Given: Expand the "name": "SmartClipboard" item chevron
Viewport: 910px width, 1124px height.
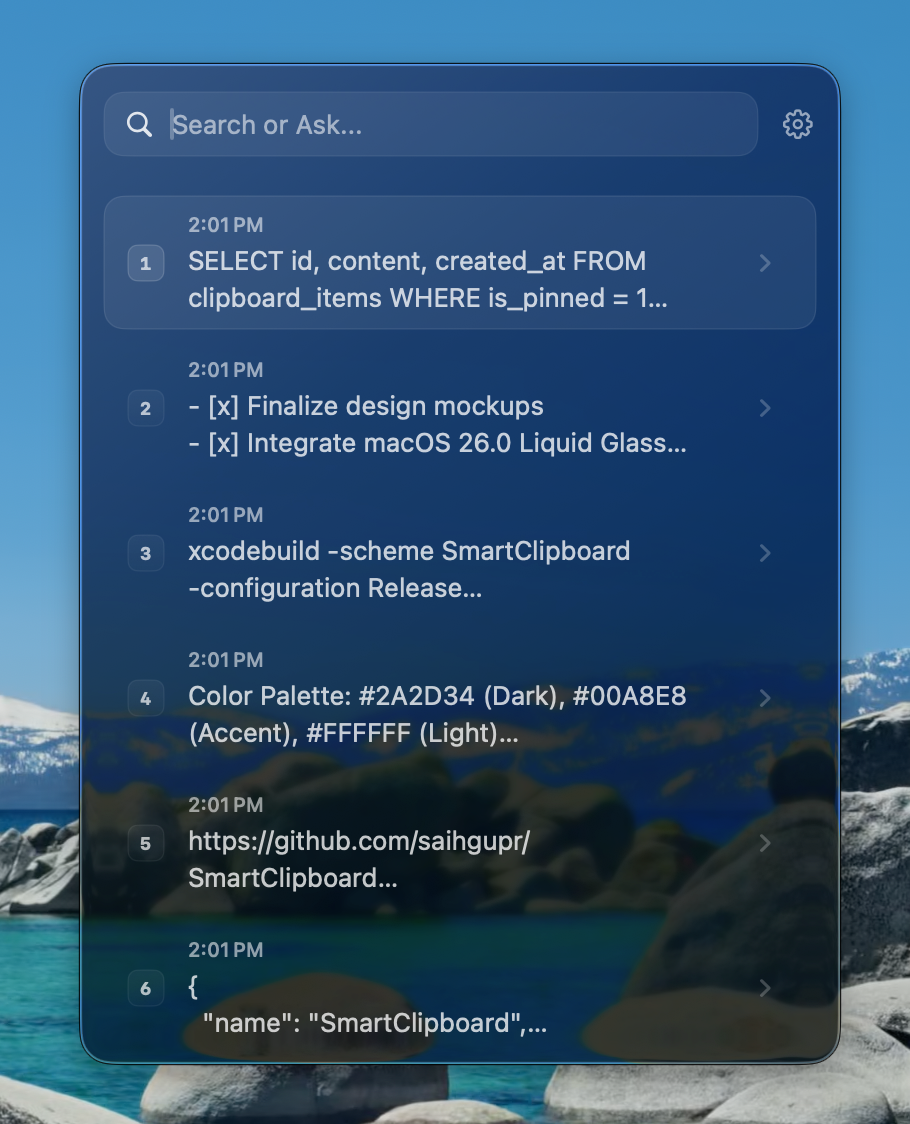Looking at the screenshot, I should point(765,988).
